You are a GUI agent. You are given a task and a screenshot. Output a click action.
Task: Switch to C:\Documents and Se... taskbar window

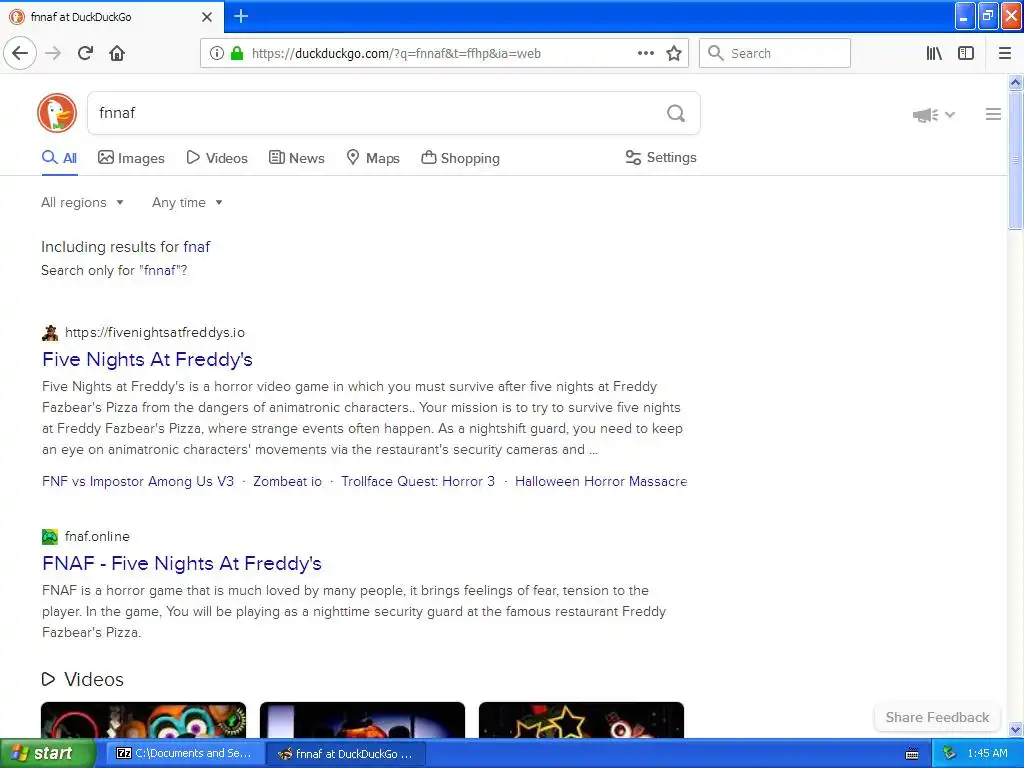coord(184,754)
